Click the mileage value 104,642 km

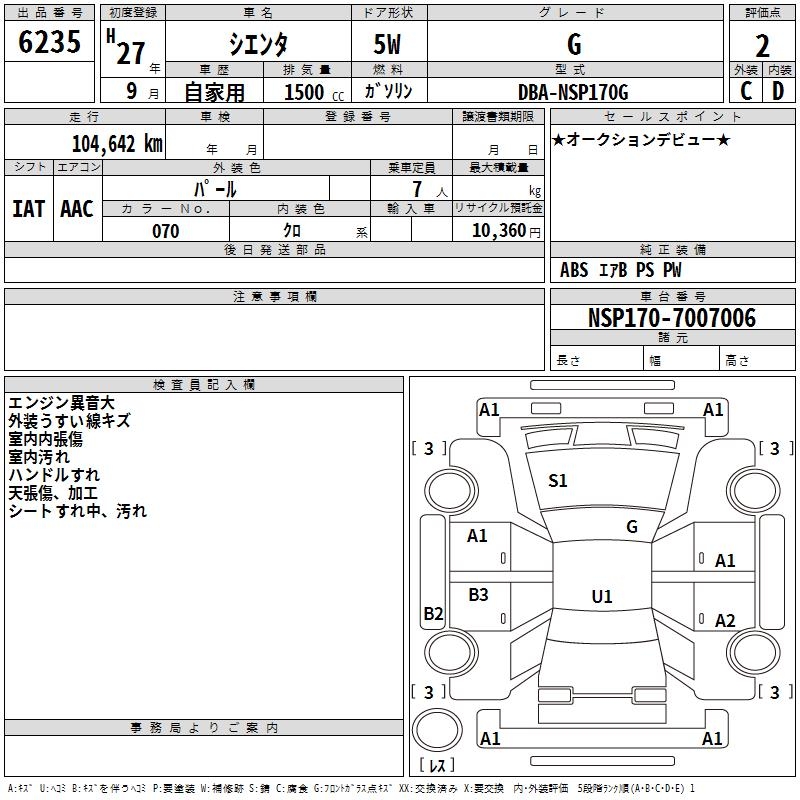[x=117, y=144]
